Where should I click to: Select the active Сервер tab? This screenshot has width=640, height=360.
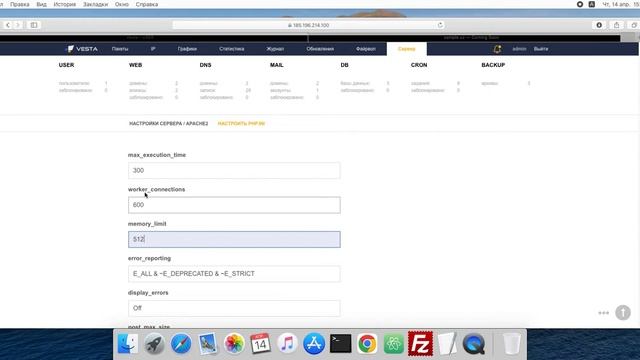click(407, 49)
